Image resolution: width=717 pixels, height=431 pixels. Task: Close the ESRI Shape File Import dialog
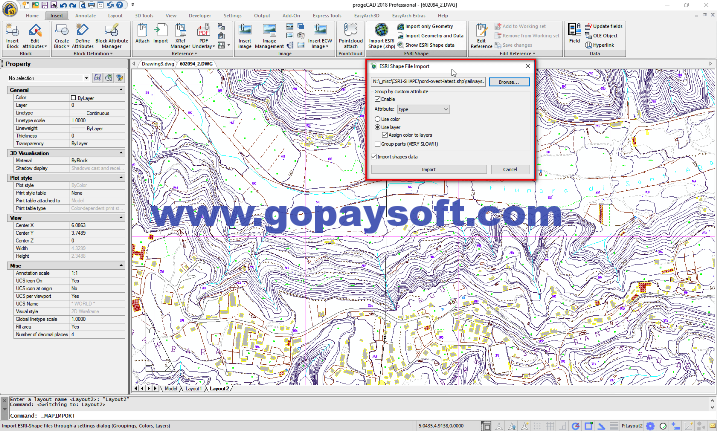528,66
